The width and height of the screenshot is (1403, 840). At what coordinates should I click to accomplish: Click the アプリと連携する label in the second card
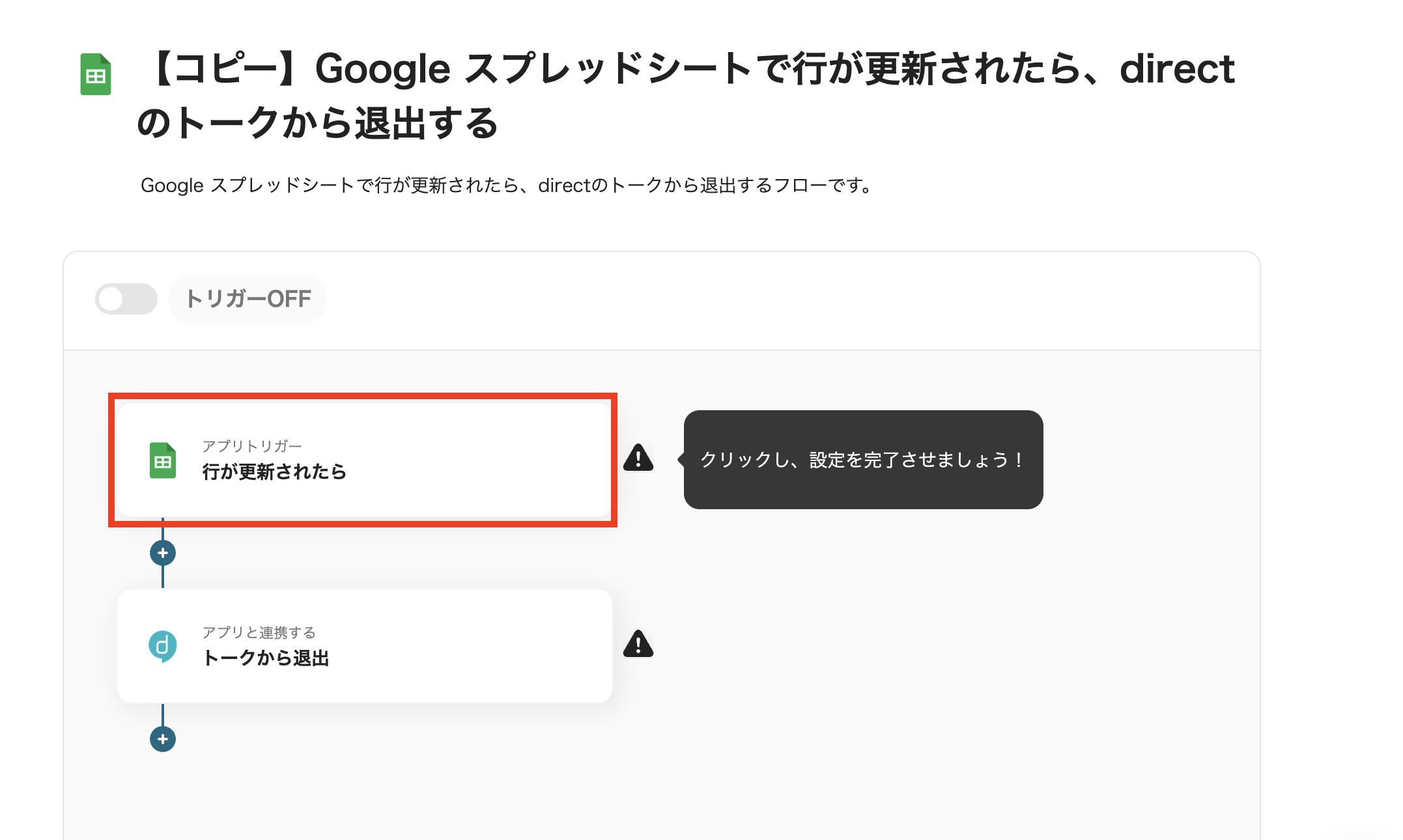coord(259,632)
